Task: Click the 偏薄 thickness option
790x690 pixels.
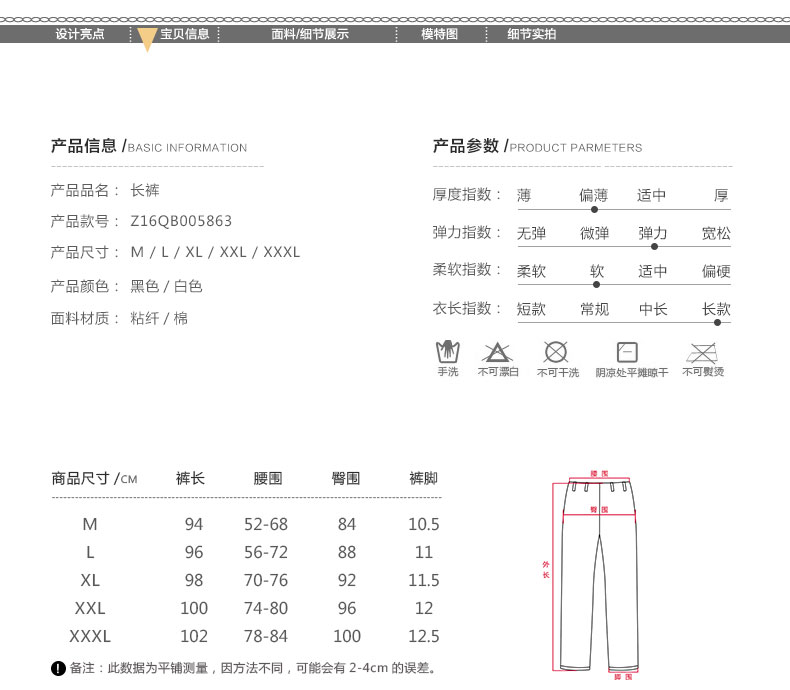Action: [x=594, y=195]
